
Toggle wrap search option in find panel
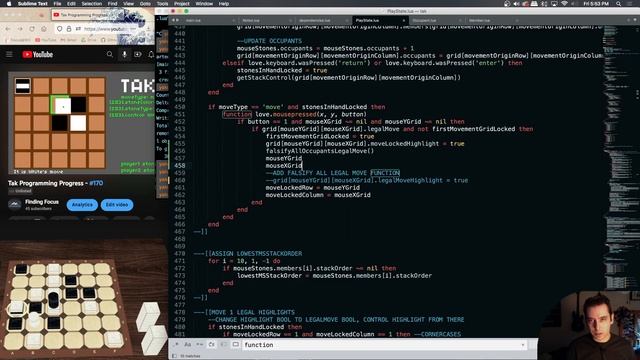211,345
